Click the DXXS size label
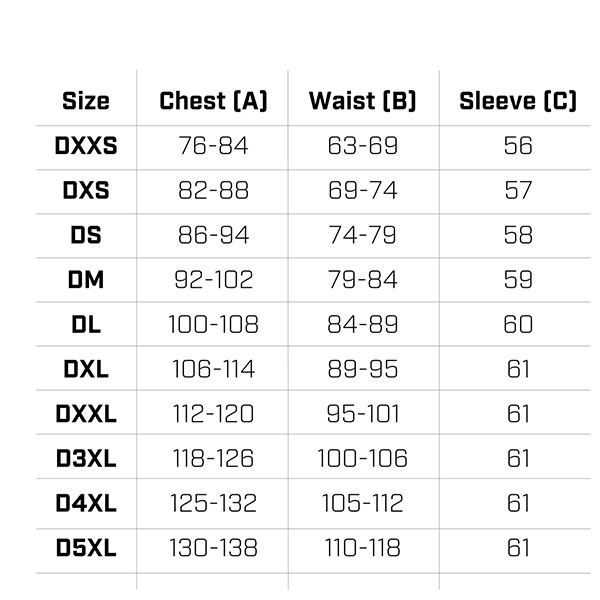This screenshot has width=600, height=600. click(x=86, y=146)
